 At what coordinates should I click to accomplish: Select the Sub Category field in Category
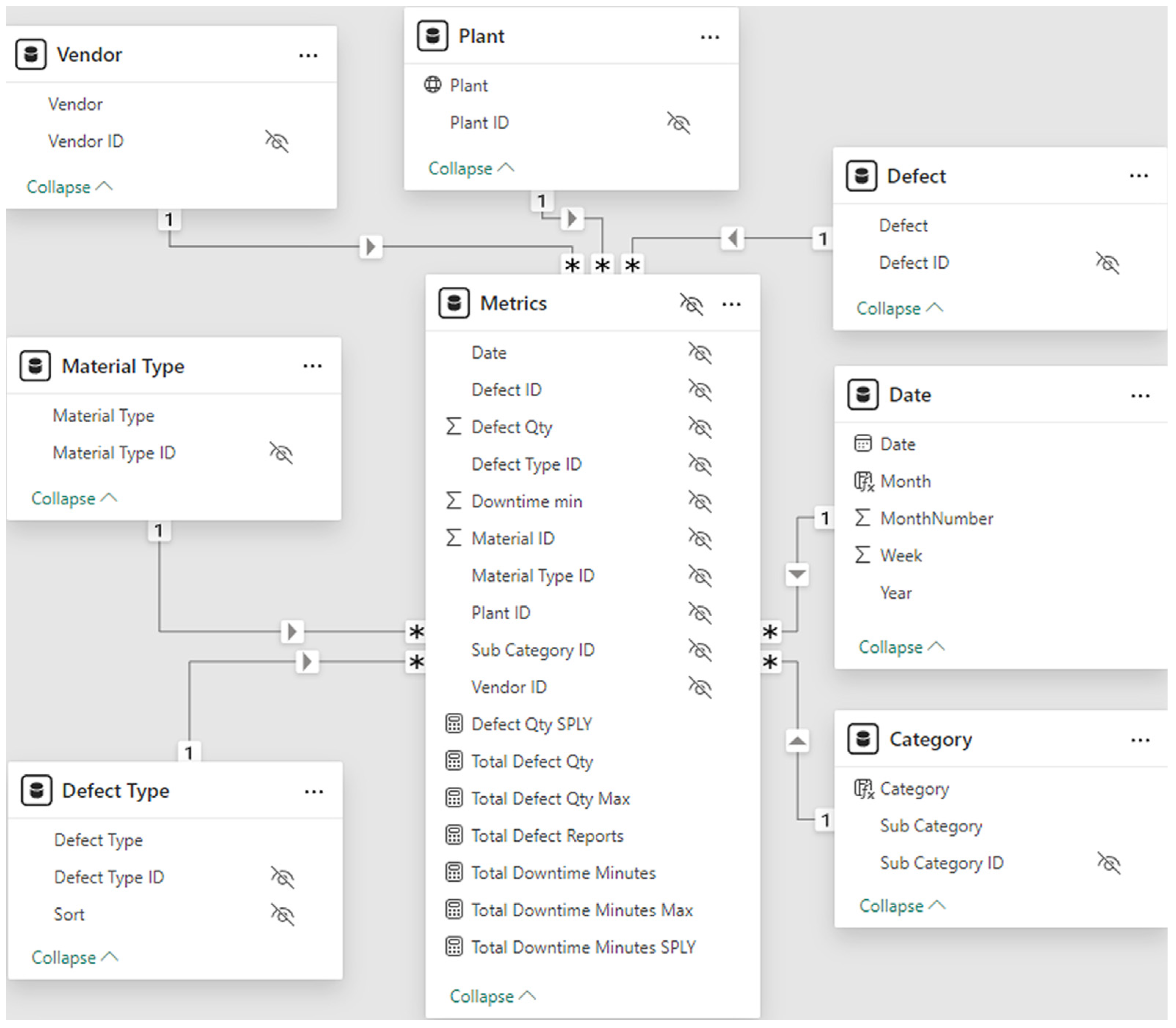click(930, 826)
